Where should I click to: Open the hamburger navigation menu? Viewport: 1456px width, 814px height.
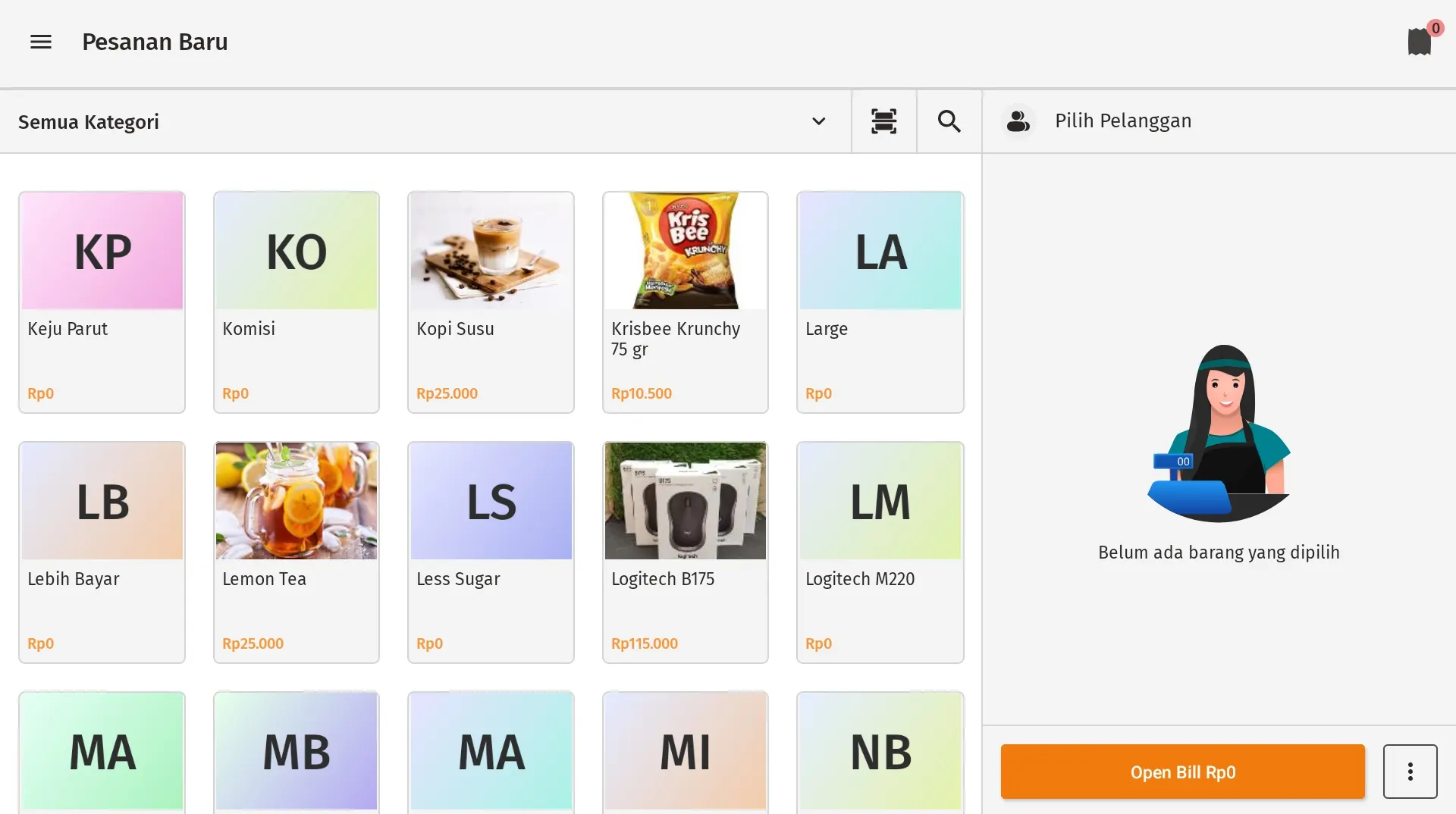point(40,42)
